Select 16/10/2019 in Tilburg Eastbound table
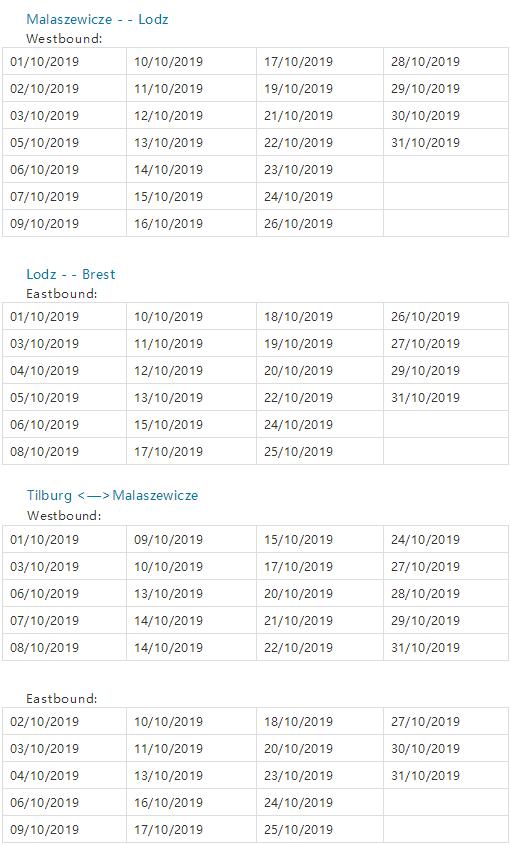This screenshot has width=511, height=845. pyautogui.click(x=168, y=802)
